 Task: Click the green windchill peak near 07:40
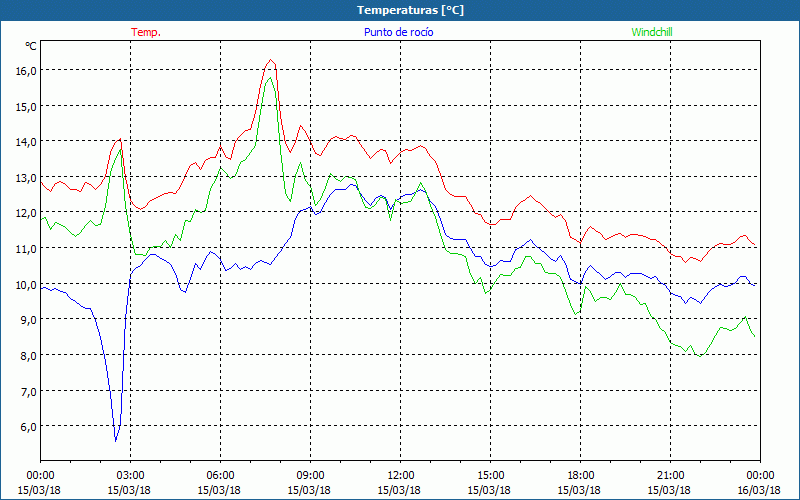269,78
